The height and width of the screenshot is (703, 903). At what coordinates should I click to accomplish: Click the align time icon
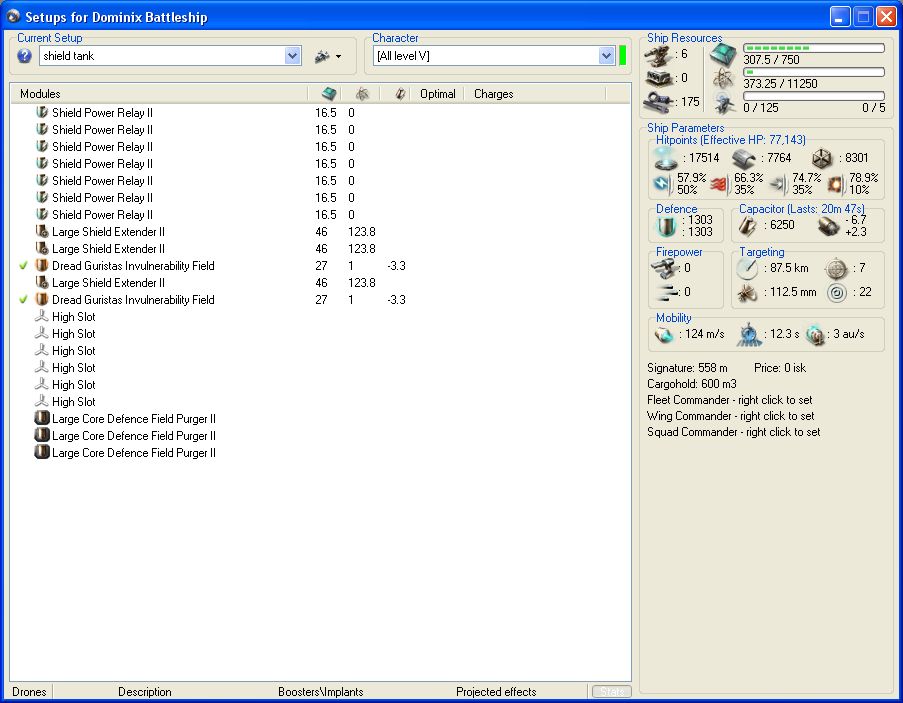(749, 335)
